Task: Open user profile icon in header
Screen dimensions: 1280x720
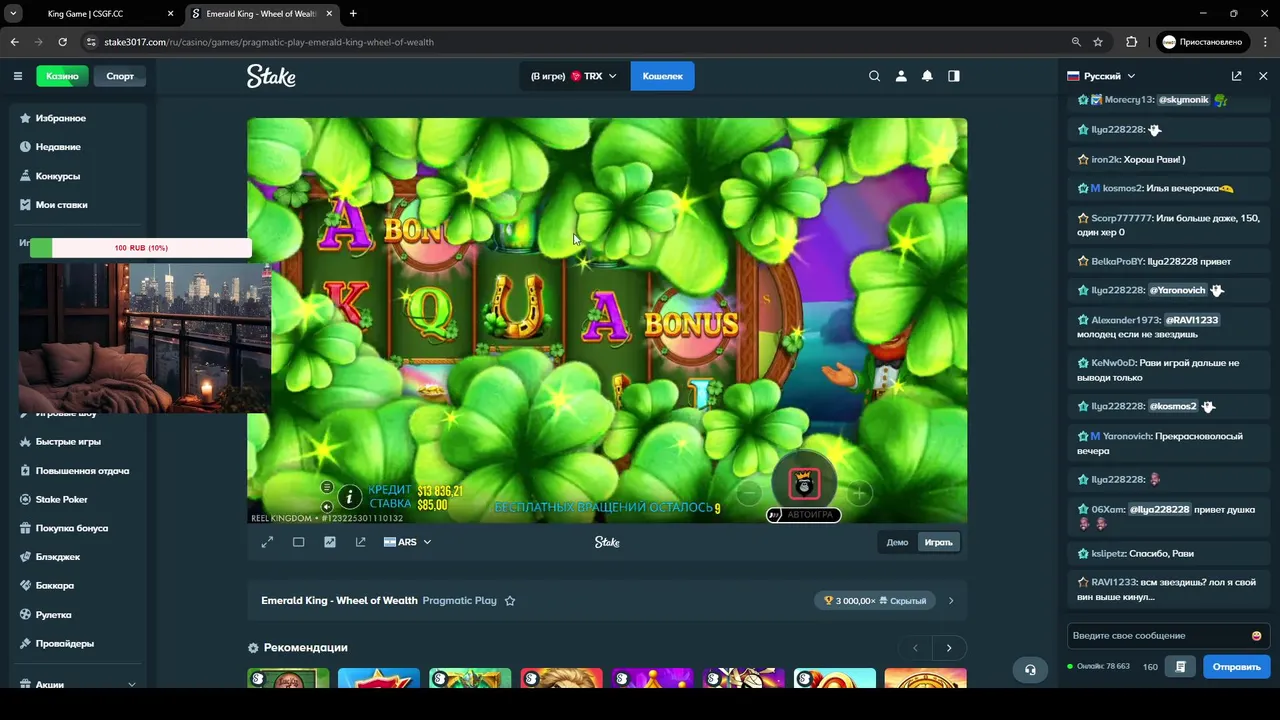Action: tap(901, 76)
